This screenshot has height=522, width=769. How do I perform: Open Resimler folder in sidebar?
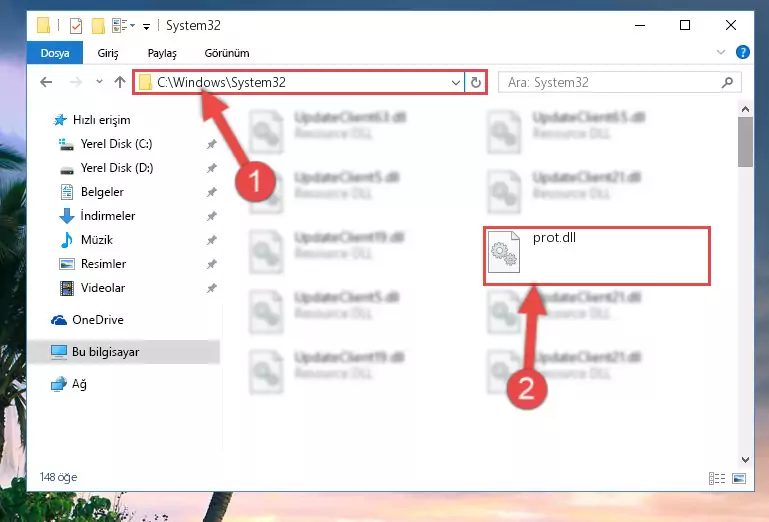pyautogui.click(x=92, y=264)
